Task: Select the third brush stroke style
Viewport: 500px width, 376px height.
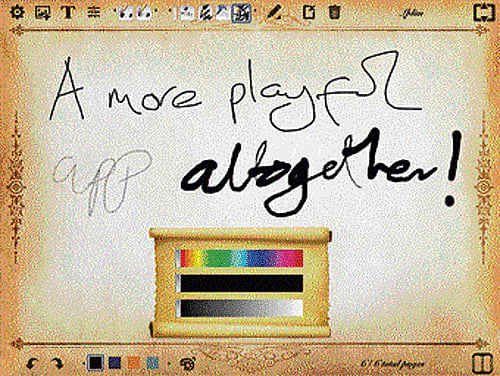Action: (x=223, y=13)
